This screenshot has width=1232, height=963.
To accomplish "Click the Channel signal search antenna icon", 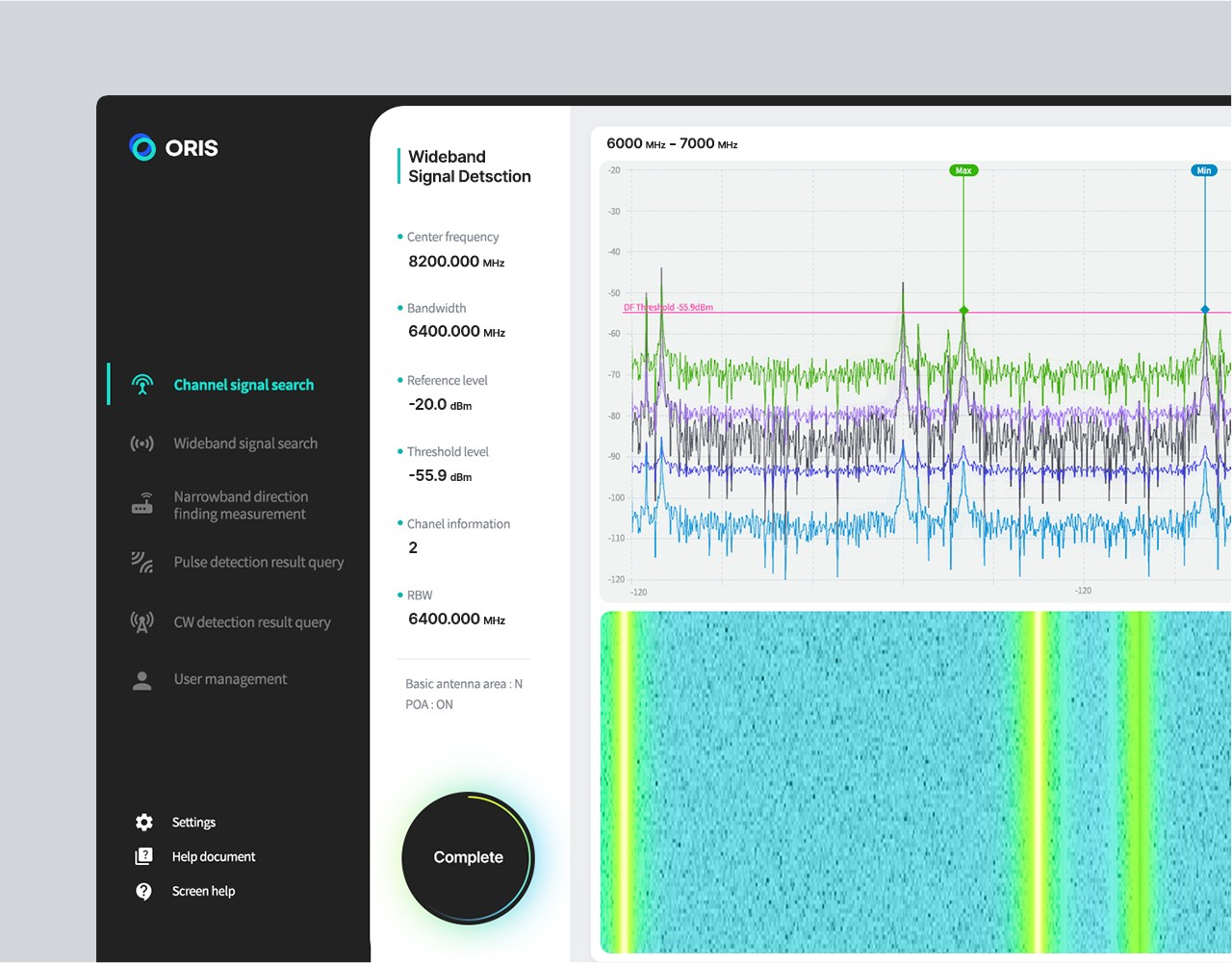I will point(142,385).
